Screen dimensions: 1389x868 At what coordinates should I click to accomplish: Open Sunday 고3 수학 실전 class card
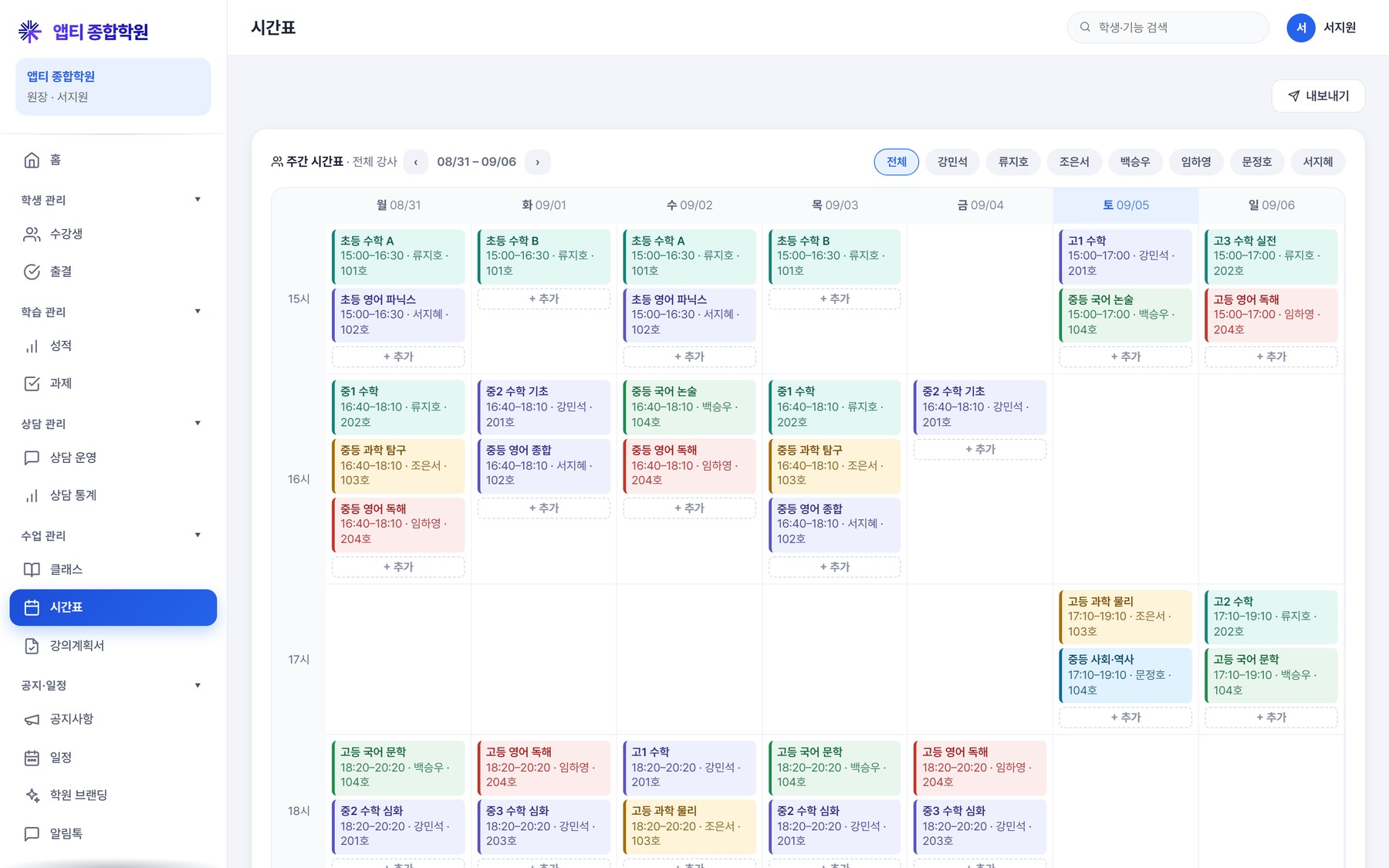(x=1271, y=256)
